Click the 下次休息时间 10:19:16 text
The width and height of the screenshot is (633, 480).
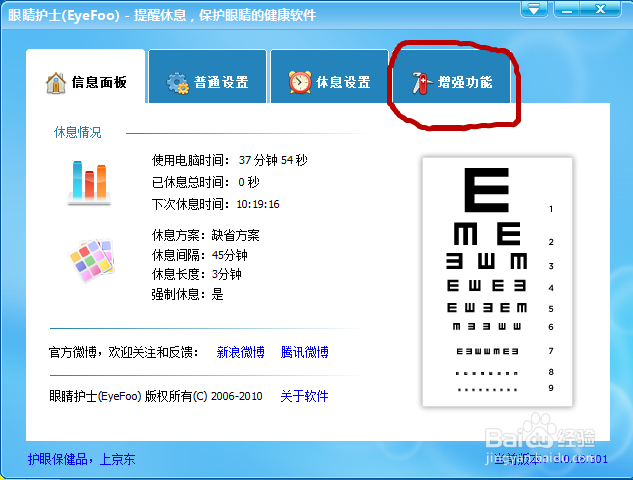click(216, 204)
